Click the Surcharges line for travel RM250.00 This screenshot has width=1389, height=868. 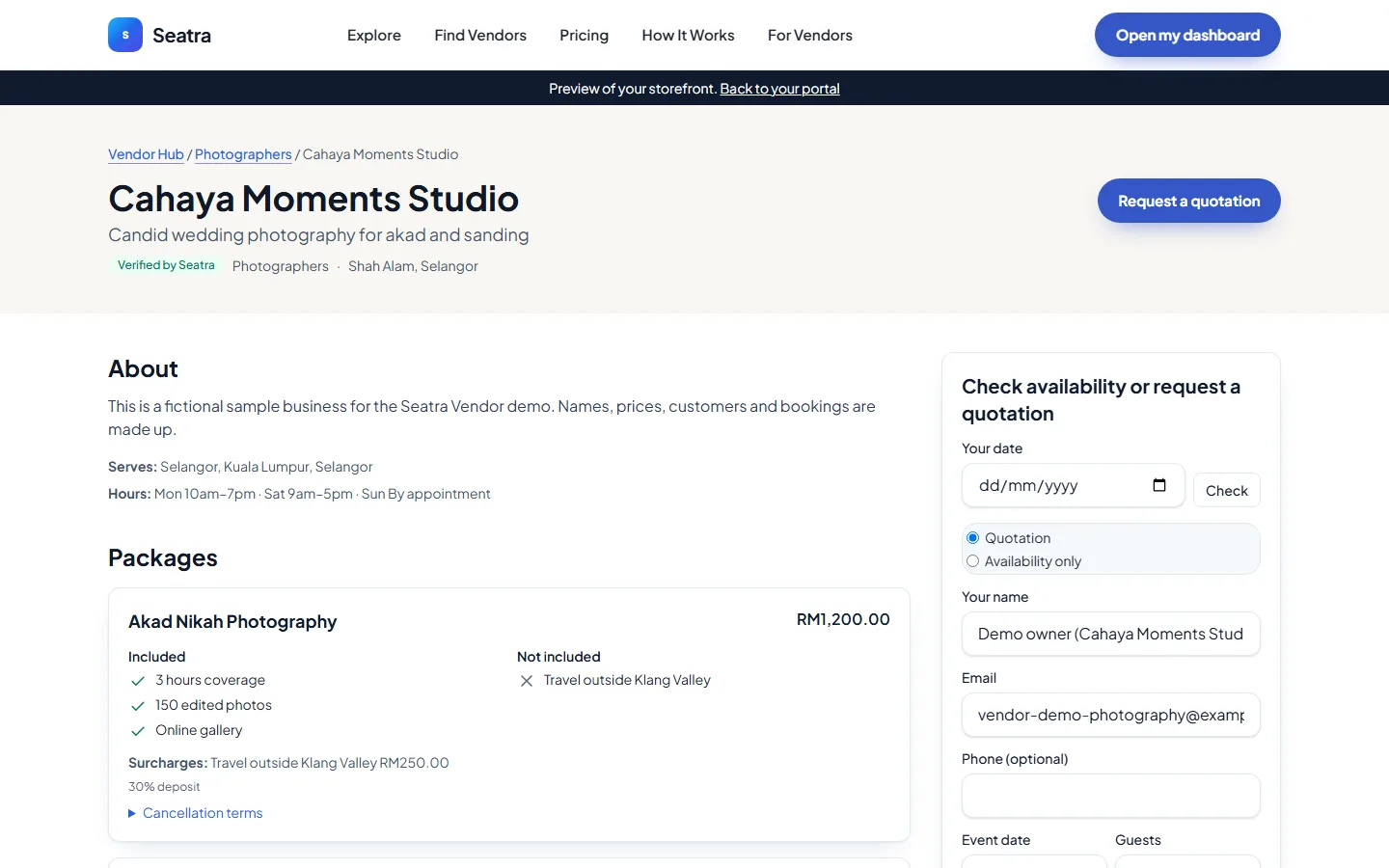(x=288, y=763)
